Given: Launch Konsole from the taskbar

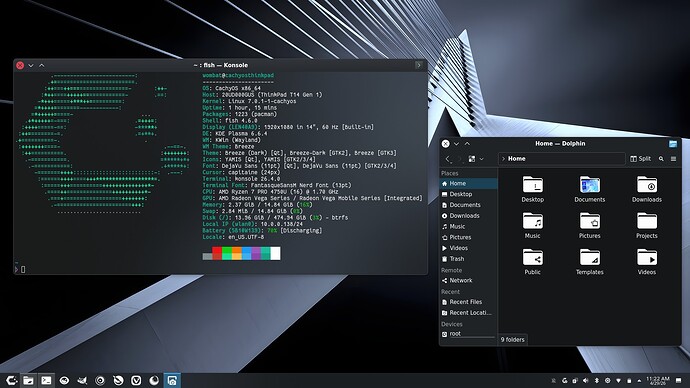Looking at the screenshot, I should (x=46, y=380).
